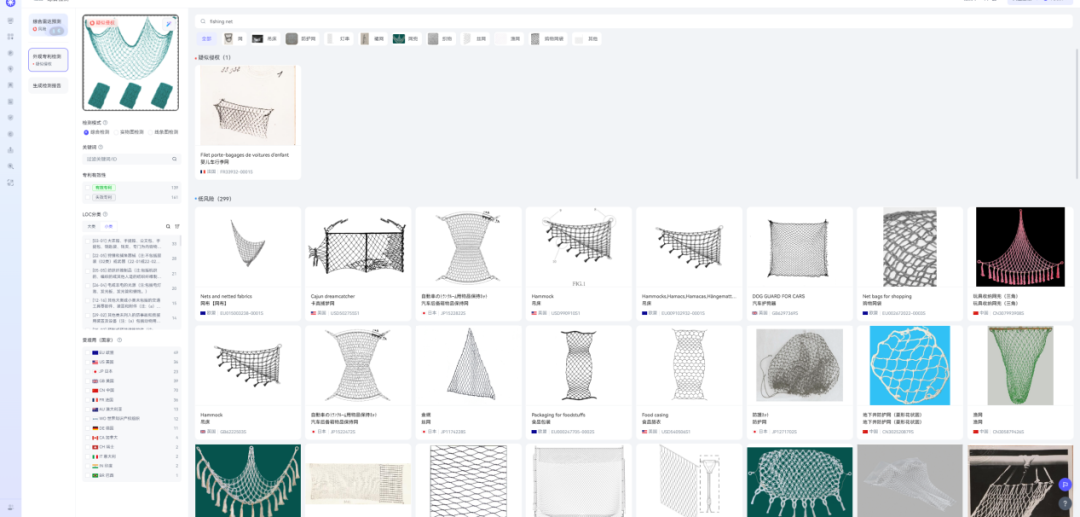Screen dimensions: 1080x517
Task: Select the 综合检测 radio option
Action: [x=86, y=131]
